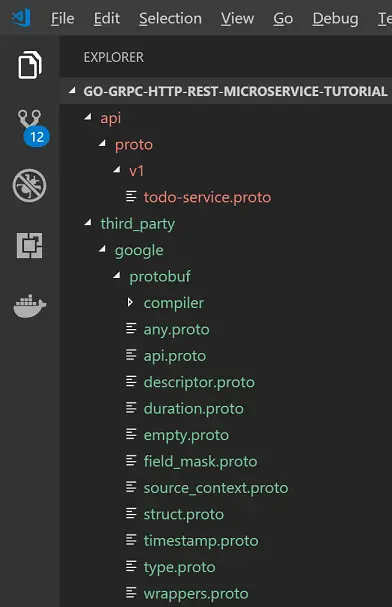Viewport: 392px width, 607px height.
Task: Select the google folder
Action: (x=139, y=250)
